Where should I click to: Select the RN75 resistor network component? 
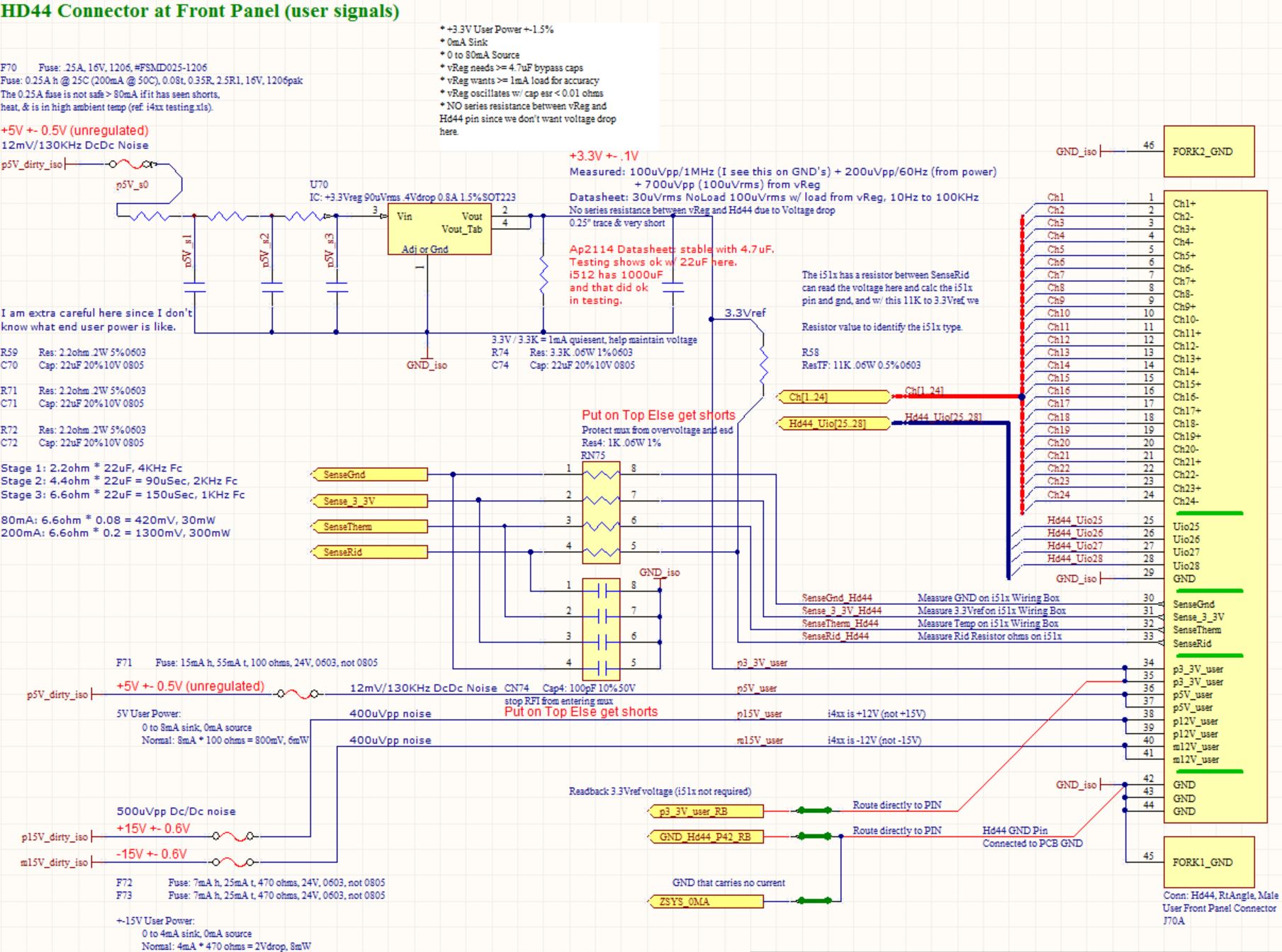(x=601, y=513)
